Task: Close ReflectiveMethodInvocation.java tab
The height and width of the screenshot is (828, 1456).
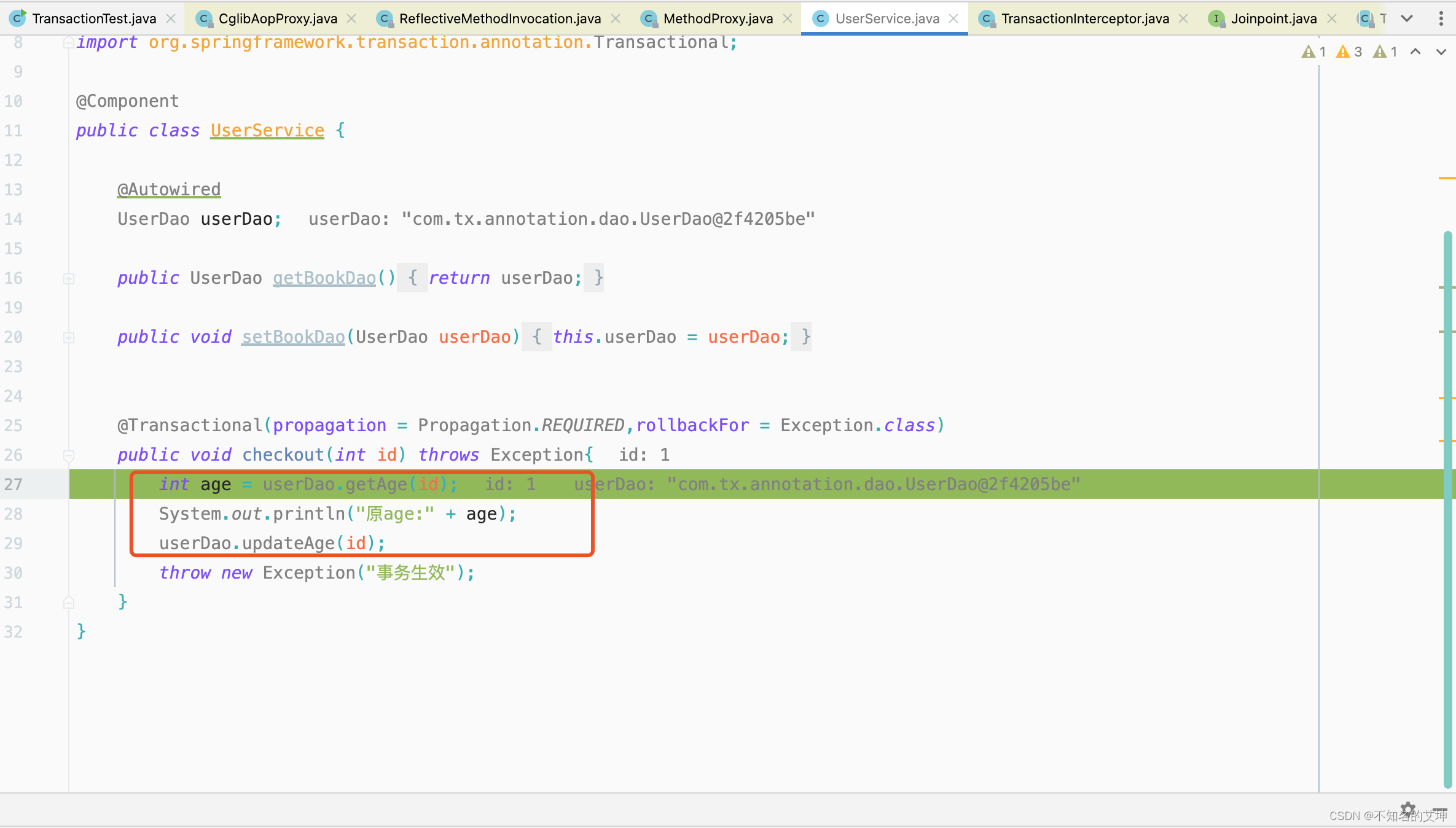Action: pos(615,18)
